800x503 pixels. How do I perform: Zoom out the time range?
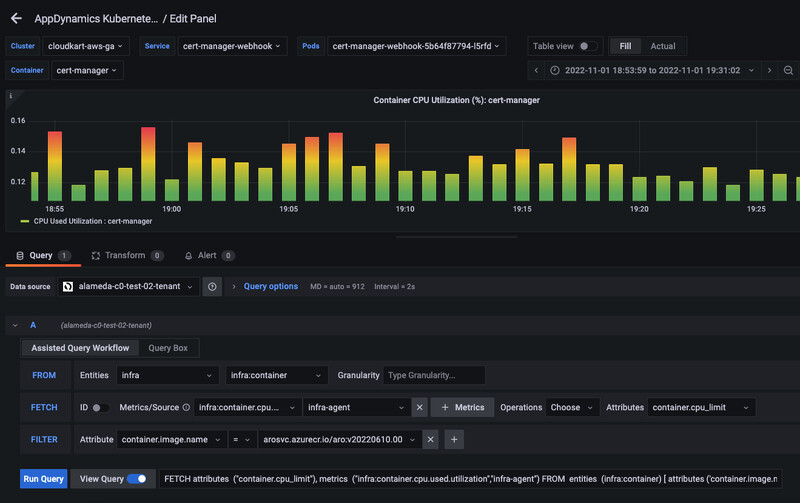click(x=788, y=70)
